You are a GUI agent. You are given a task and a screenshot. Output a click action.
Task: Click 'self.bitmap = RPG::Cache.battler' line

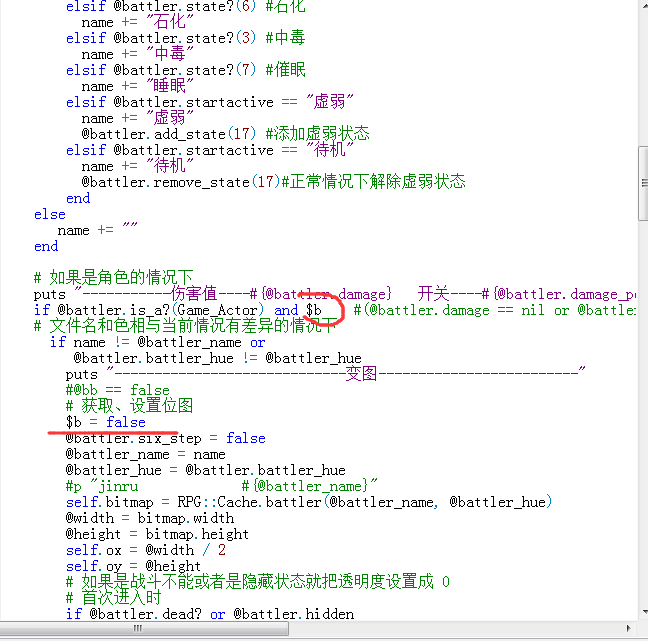pos(309,502)
